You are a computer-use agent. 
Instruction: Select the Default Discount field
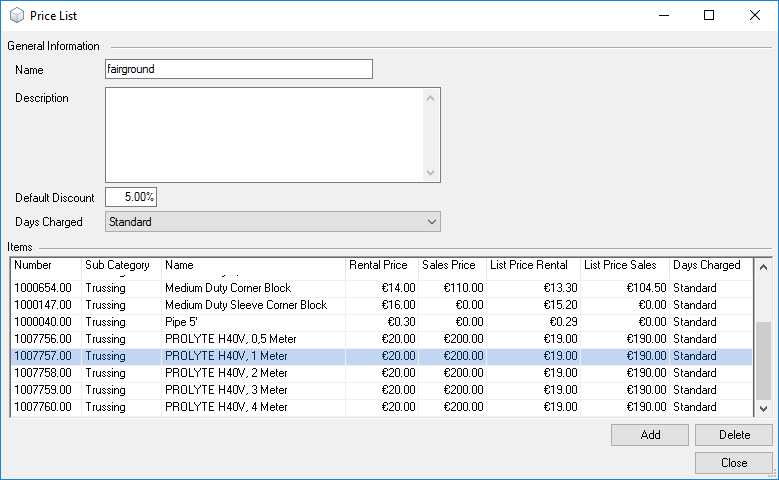[x=130, y=197]
